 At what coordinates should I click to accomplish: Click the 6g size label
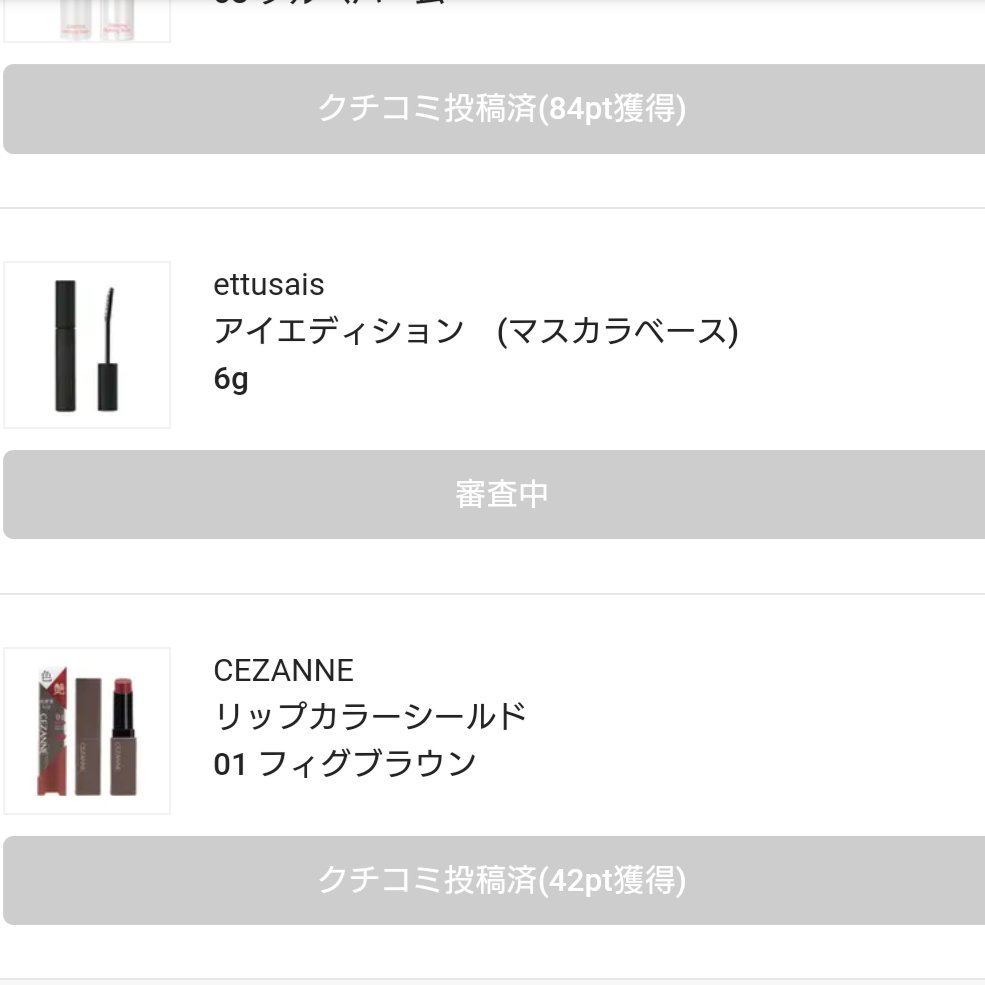coord(231,379)
